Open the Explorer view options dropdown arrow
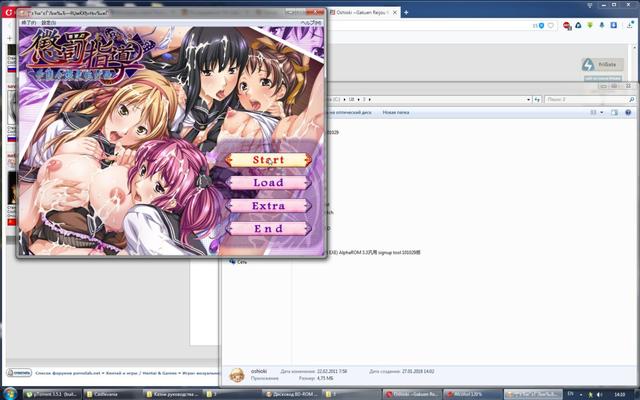 [x=602, y=112]
